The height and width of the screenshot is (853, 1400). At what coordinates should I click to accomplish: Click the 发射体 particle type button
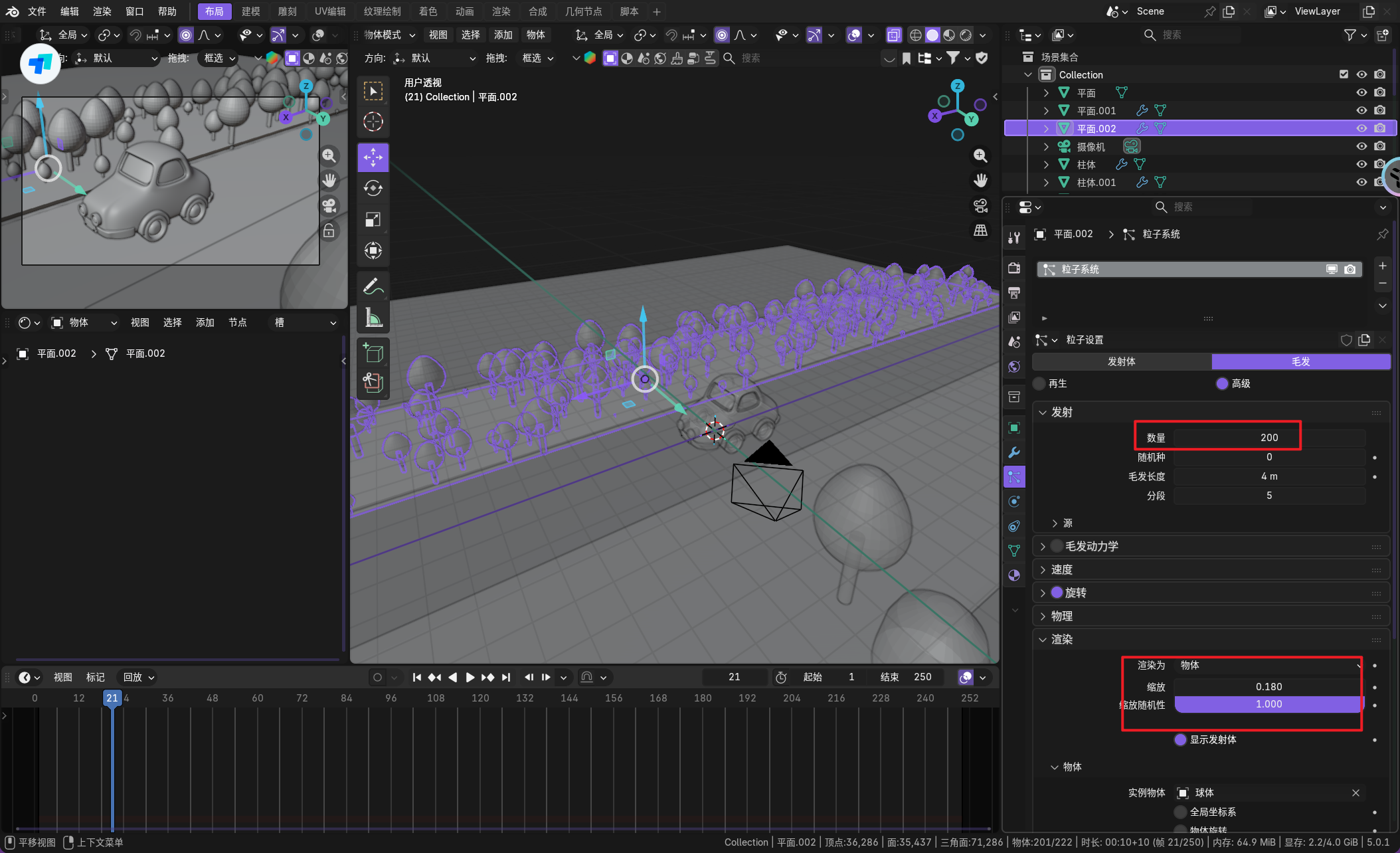[1121, 361]
